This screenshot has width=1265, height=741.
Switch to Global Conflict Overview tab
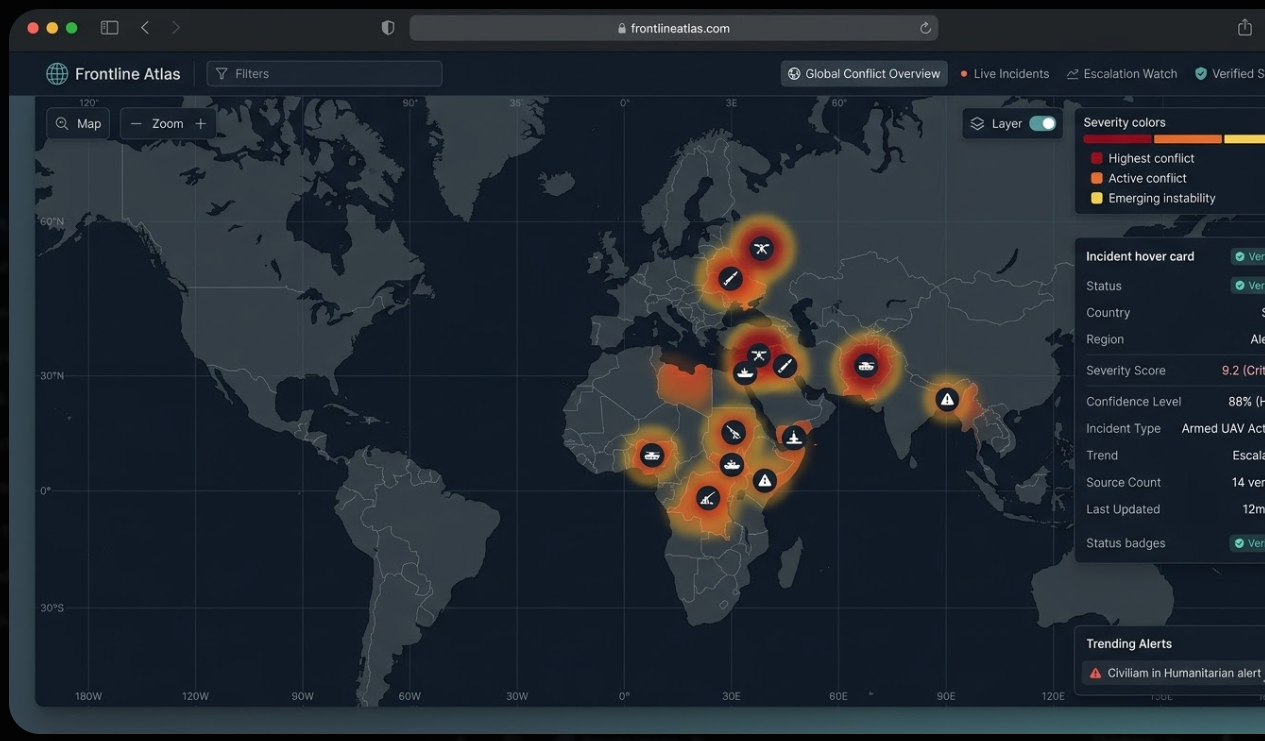tap(864, 73)
